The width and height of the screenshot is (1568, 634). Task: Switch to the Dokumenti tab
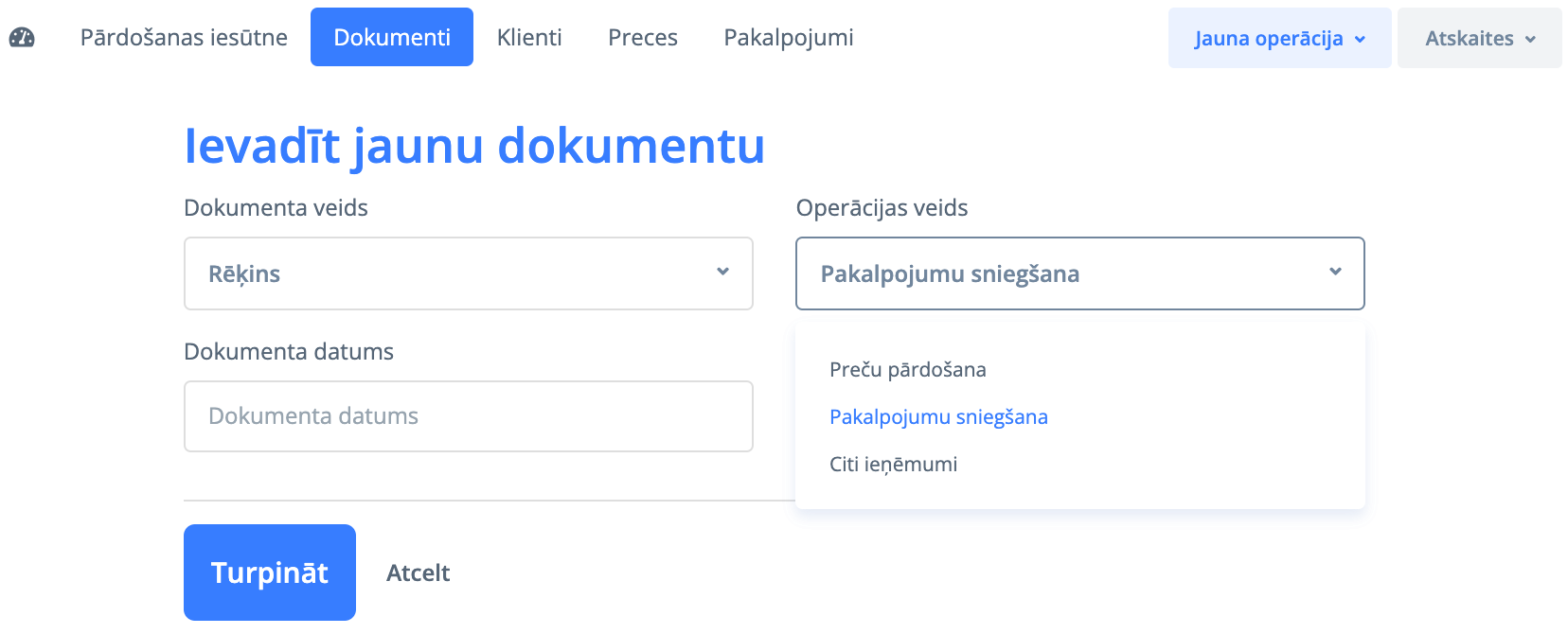pyautogui.click(x=392, y=38)
